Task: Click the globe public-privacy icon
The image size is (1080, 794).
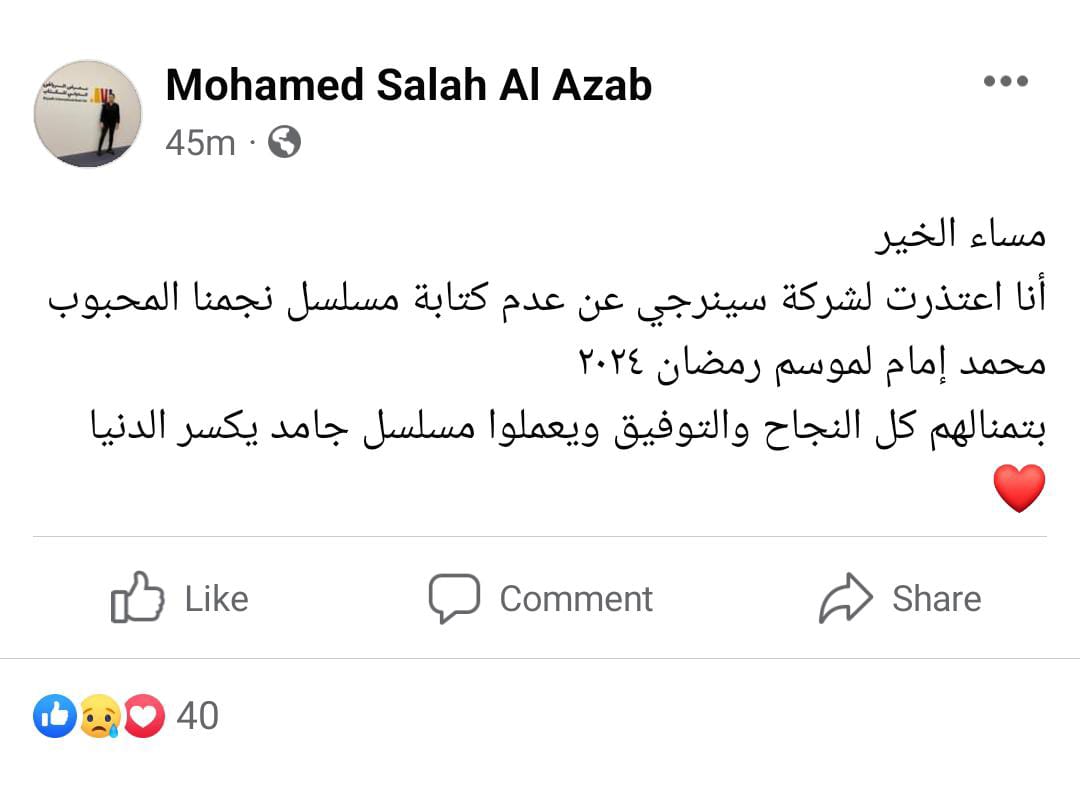Action: click(284, 142)
